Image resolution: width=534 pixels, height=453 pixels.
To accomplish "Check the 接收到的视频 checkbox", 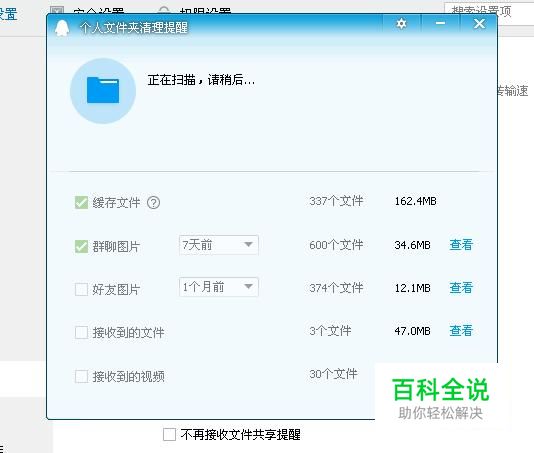I will (81, 376).
